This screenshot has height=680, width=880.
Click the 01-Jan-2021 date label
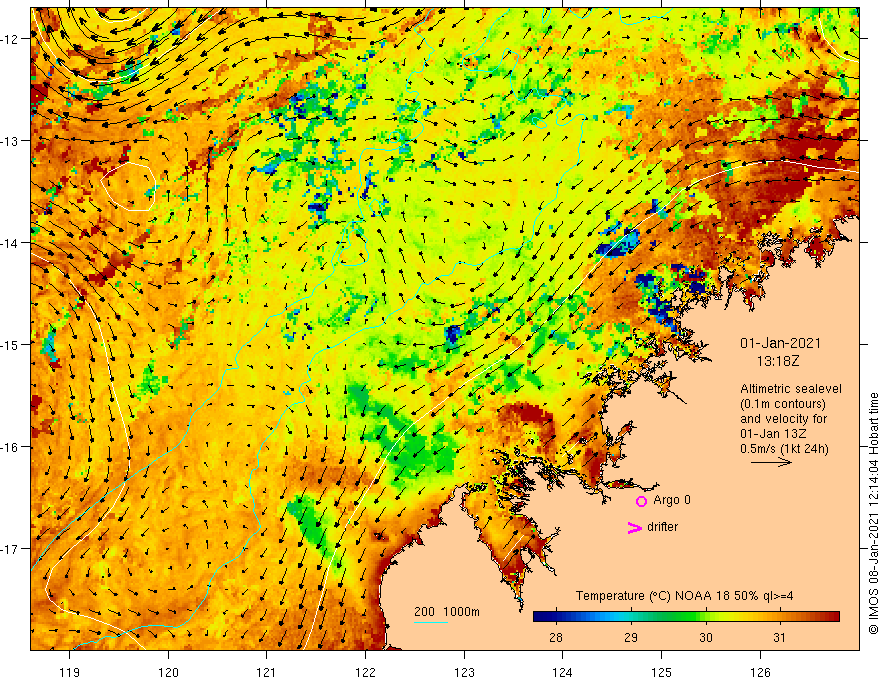pos(780,343)
